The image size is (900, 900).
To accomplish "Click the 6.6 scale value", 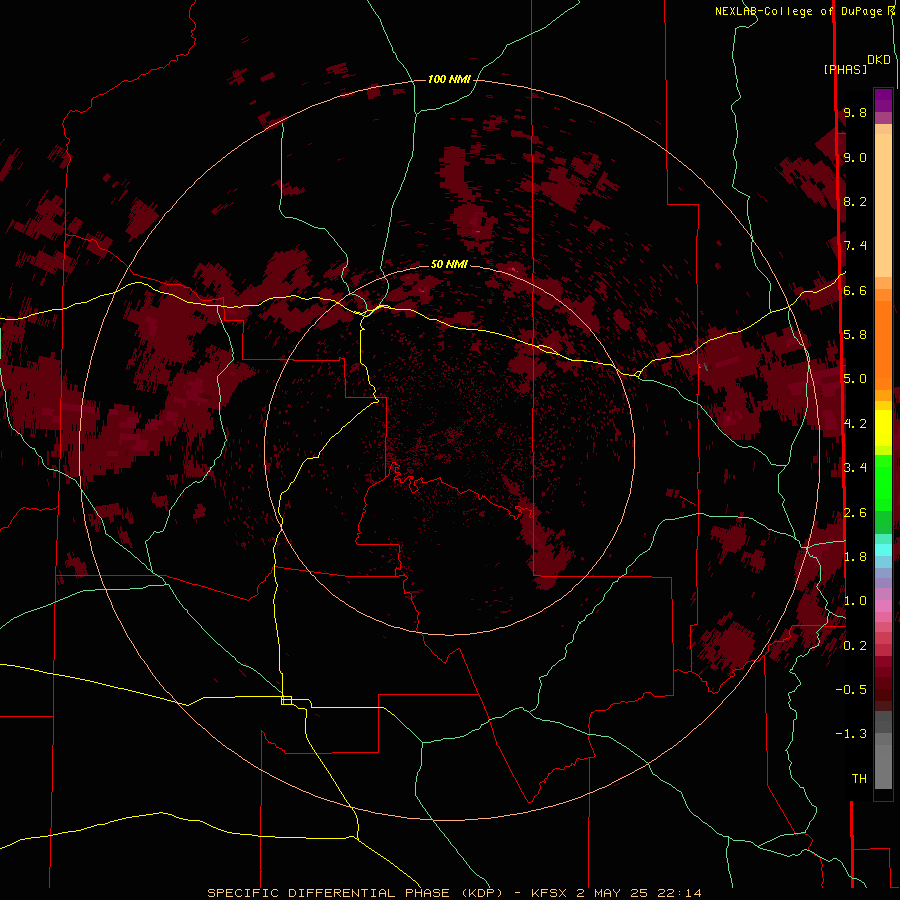I will click(855, 290).
